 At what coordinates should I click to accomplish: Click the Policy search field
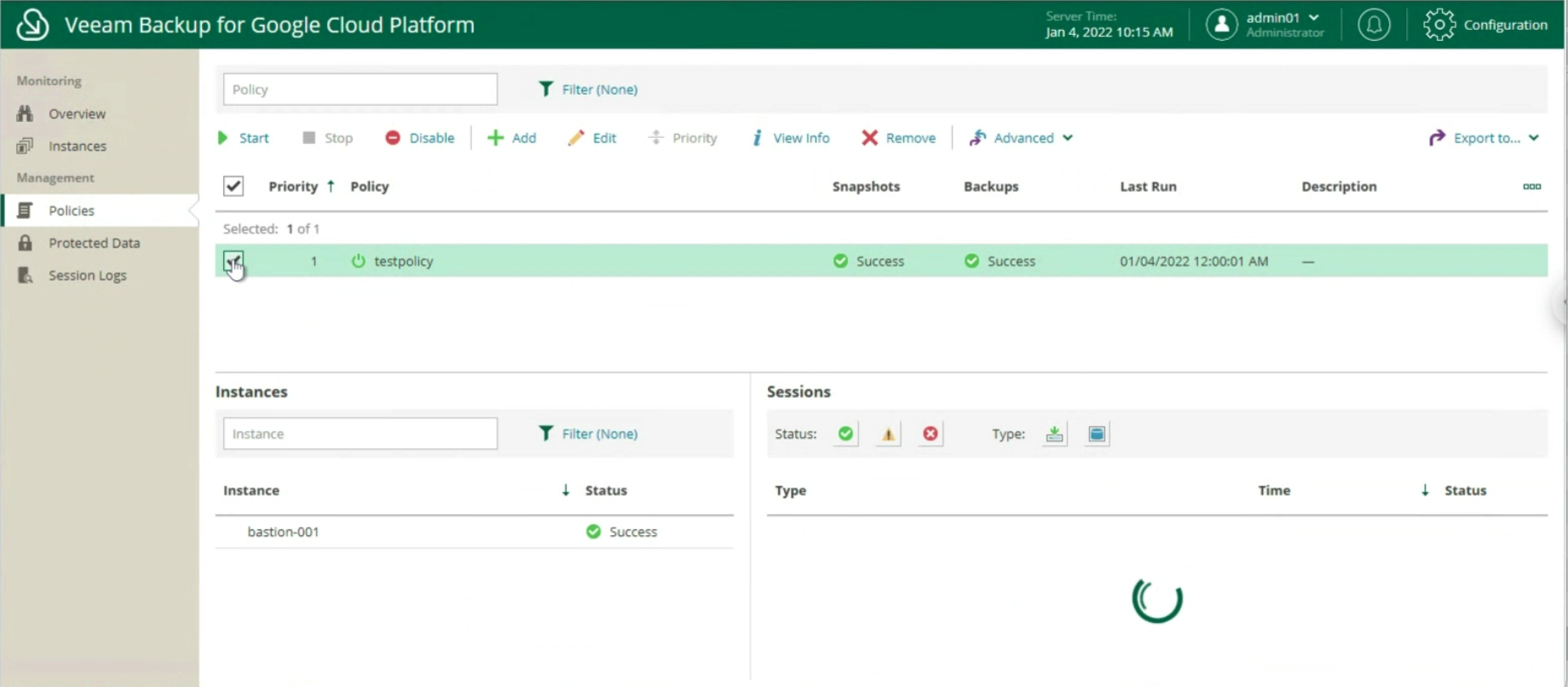pyautogui.click(x=360, y=89)
